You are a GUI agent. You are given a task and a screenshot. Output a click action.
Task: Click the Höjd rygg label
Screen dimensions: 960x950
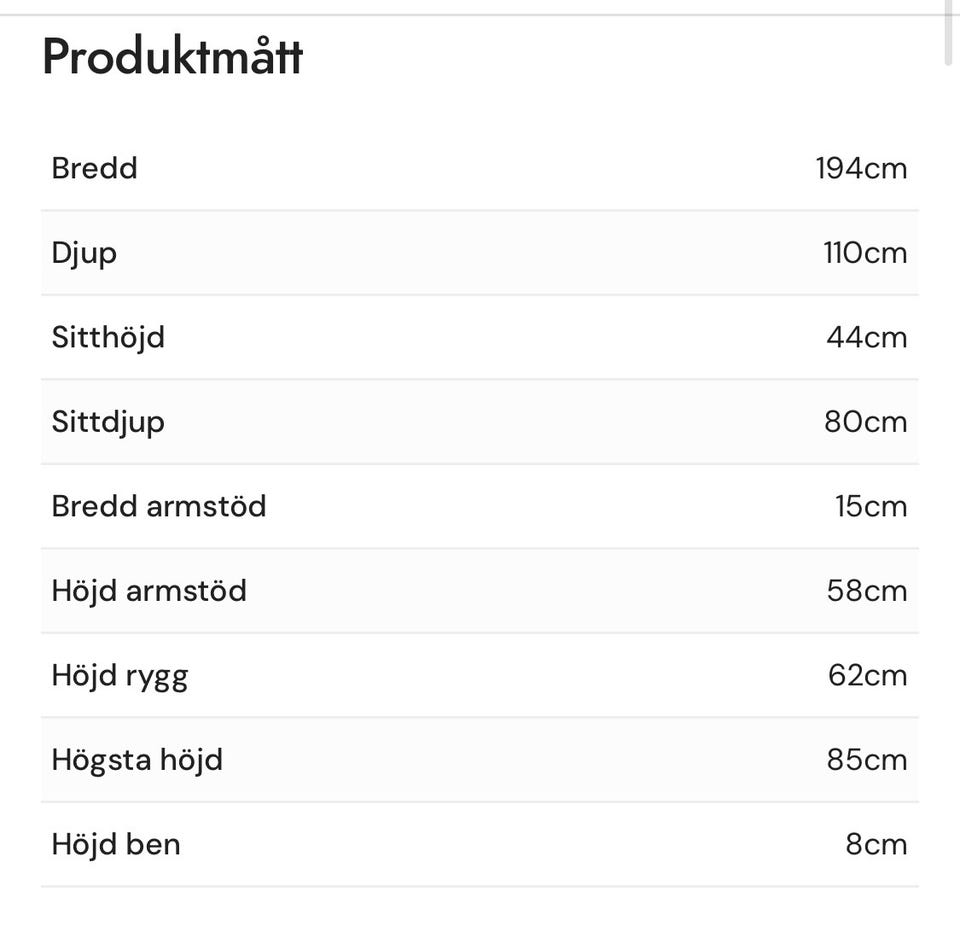click(x=120, y=675)
